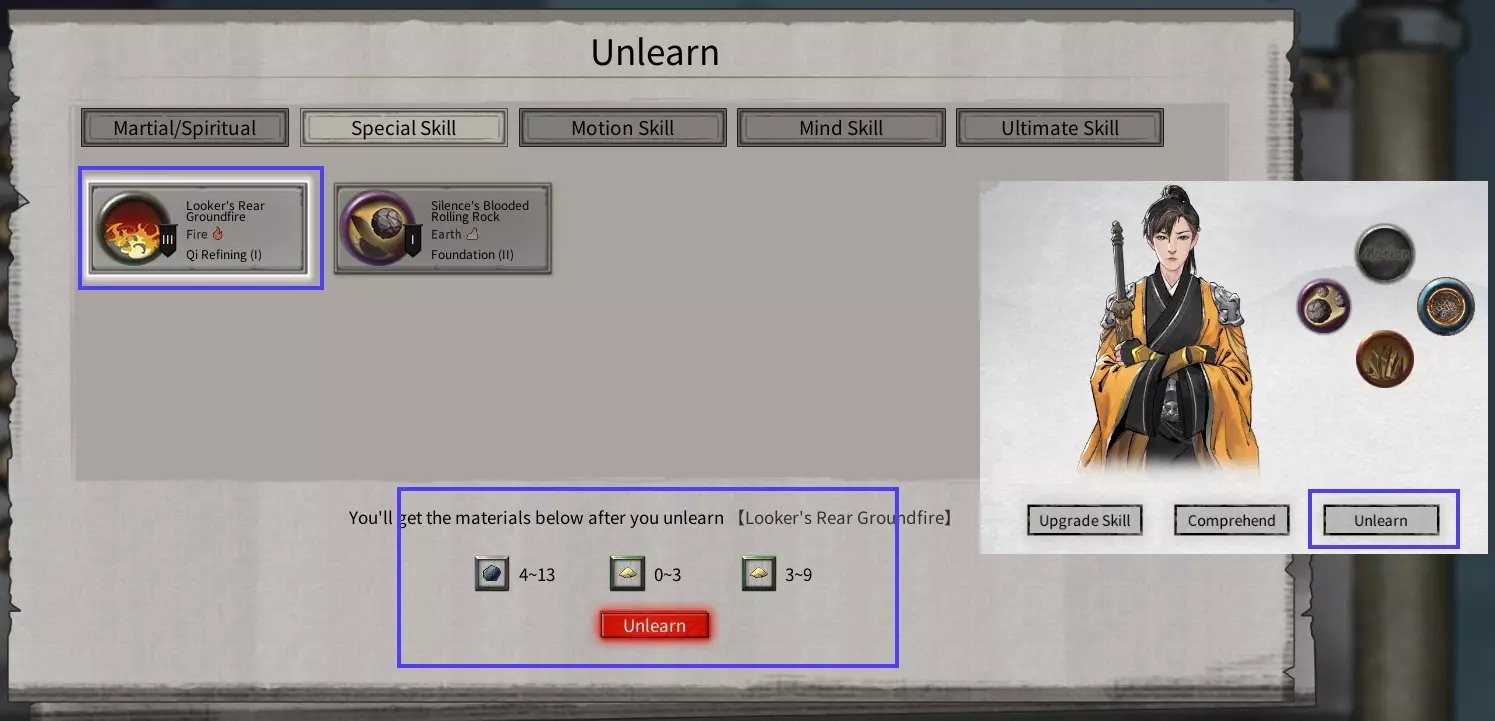Click the orange claw skill orb
The image size is (1495, 721).
1385,360
